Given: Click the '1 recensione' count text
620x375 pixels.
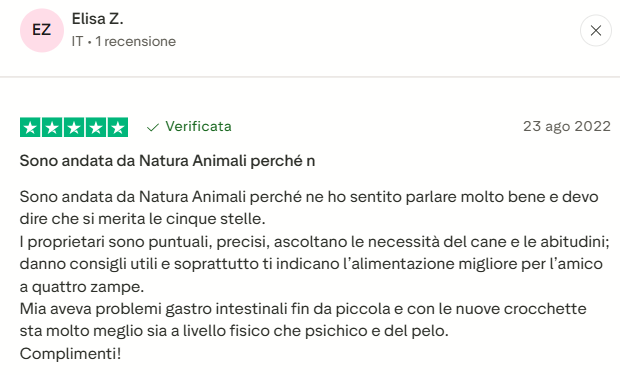Looking at the screenshot, I should (x=136, y=41).
